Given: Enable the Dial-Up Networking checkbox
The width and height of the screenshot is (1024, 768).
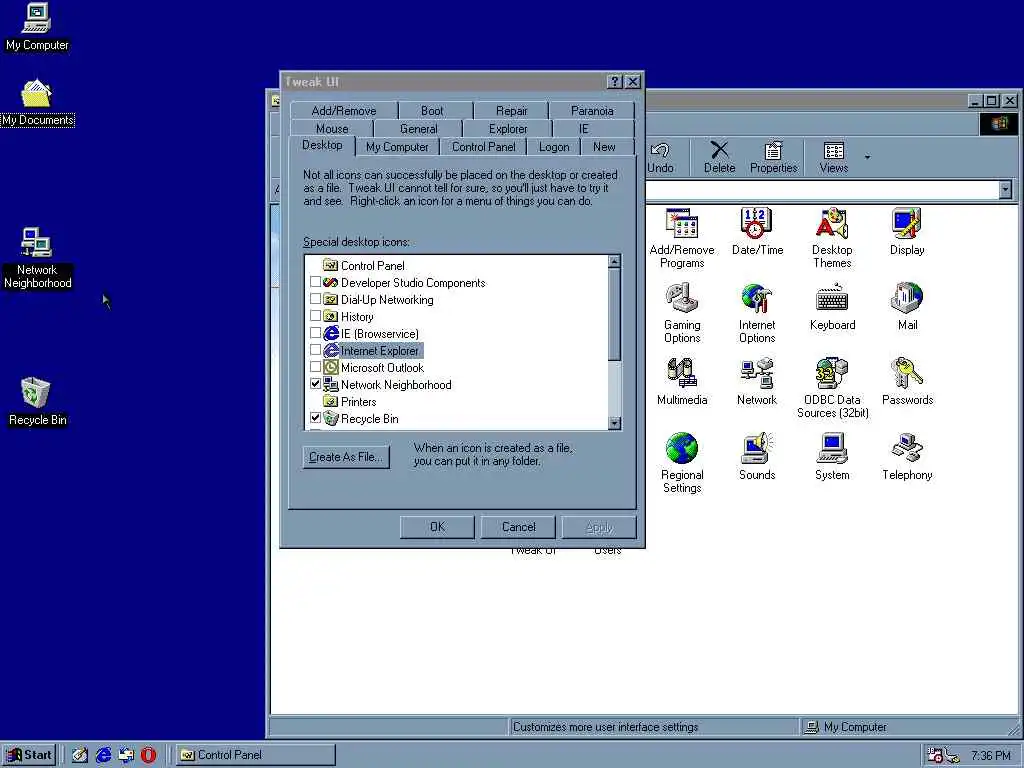Looking at the screenshot, I should click(315, 299).
